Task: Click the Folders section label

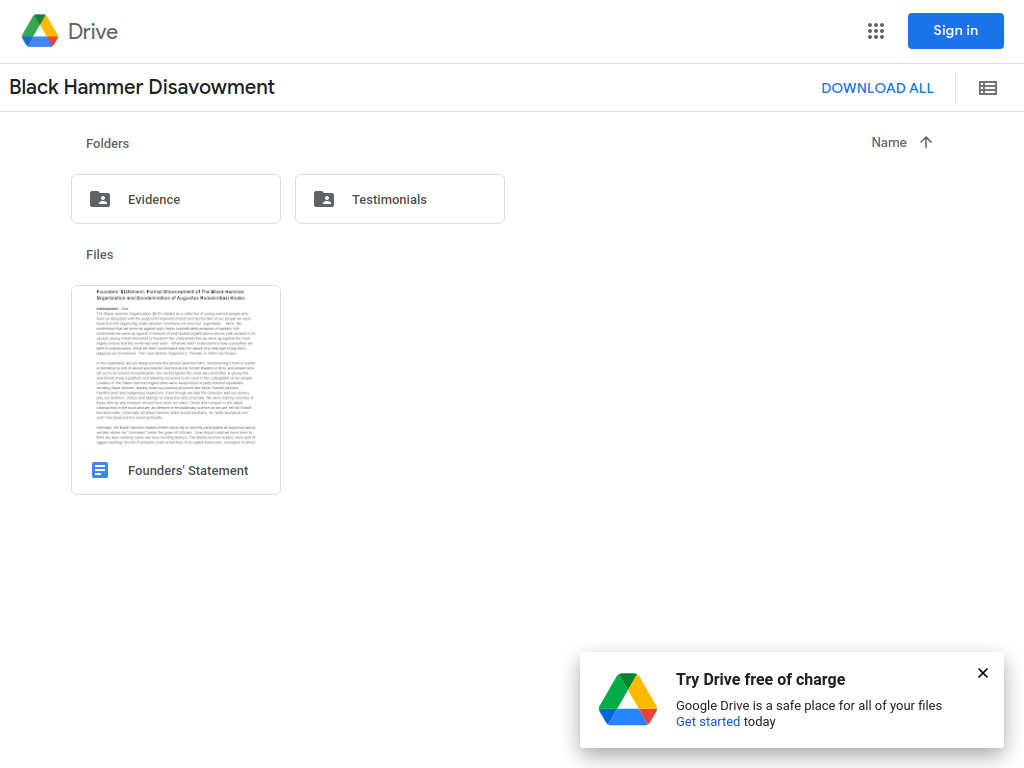Action: (108, 144)
